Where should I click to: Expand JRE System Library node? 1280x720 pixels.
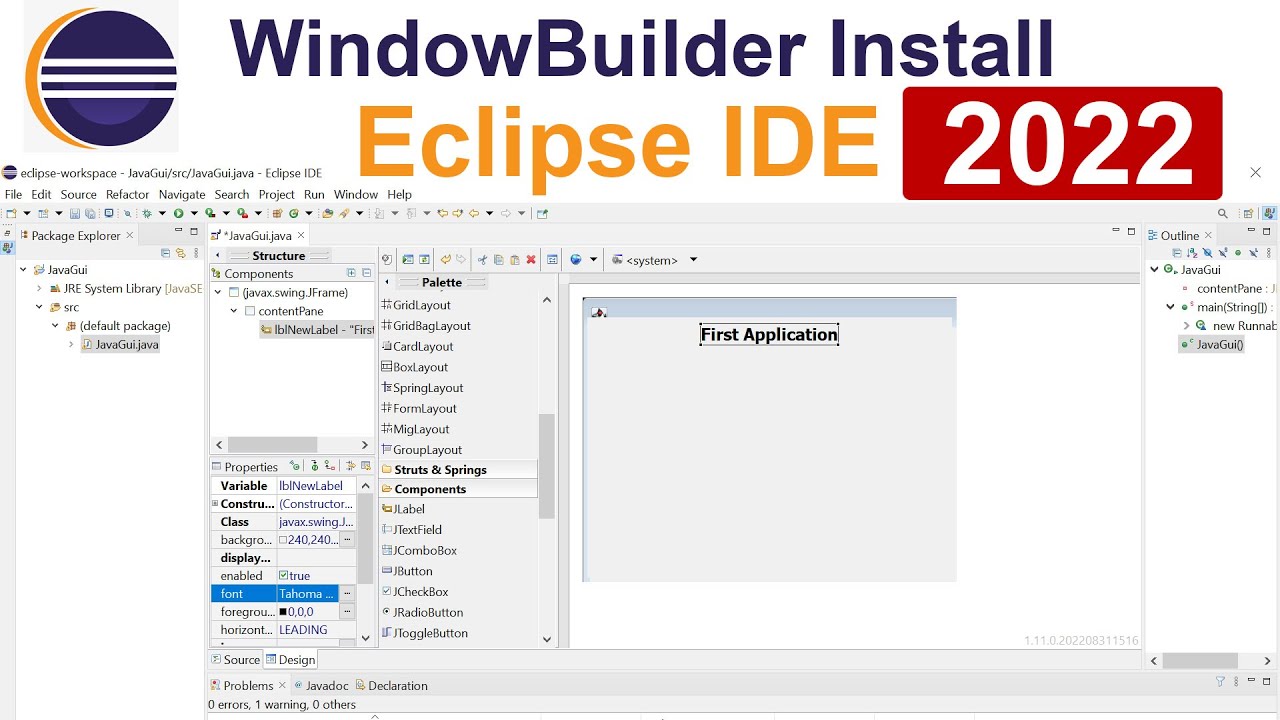click(39, 289)
